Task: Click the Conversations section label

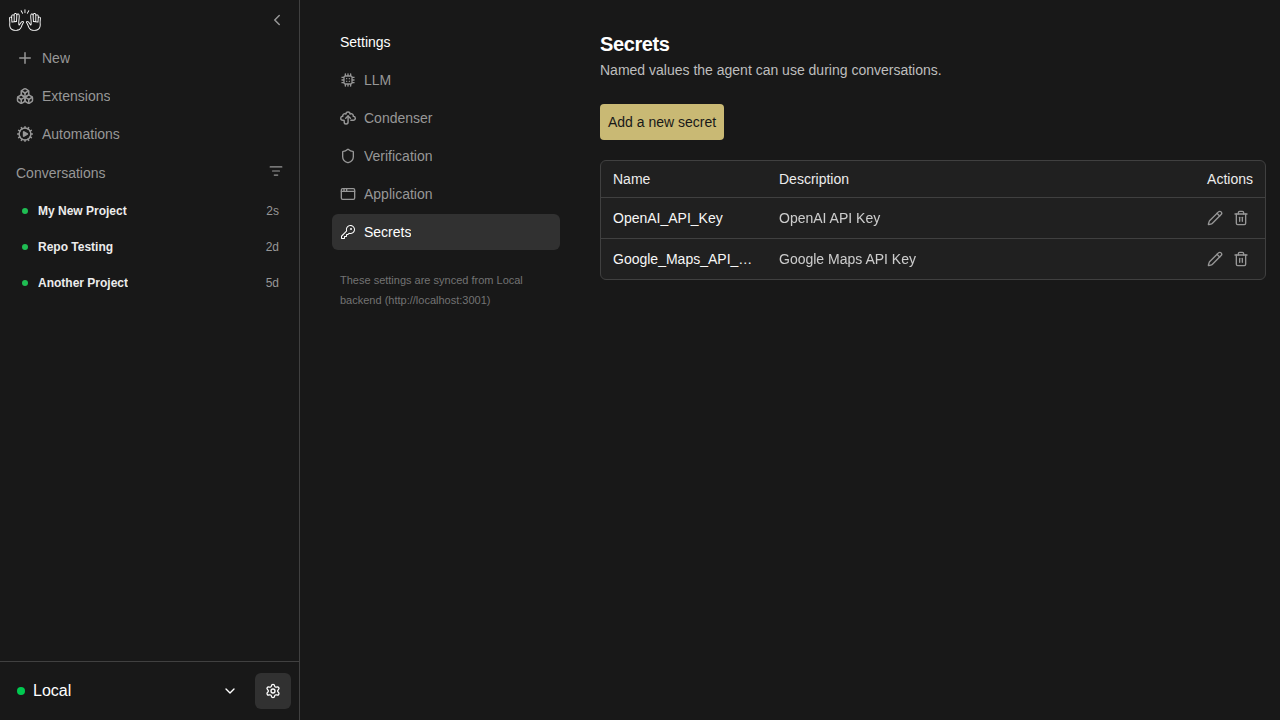Action: pyautogui.click(x=61, y=173)
